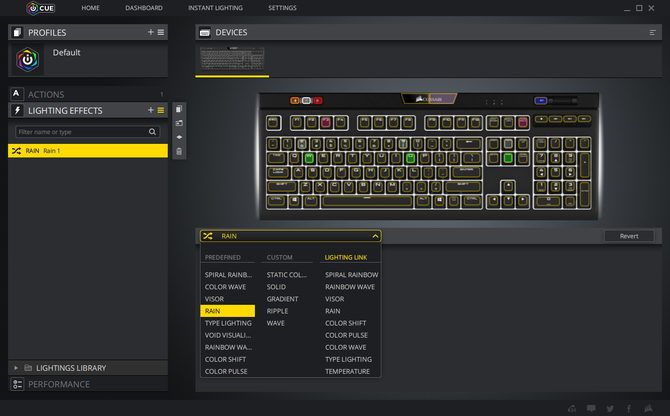Image resolution: width=670 pixels, height=416 pixels.
Task: Click search magnifier in effect filter
Action: tap(152, 132)
